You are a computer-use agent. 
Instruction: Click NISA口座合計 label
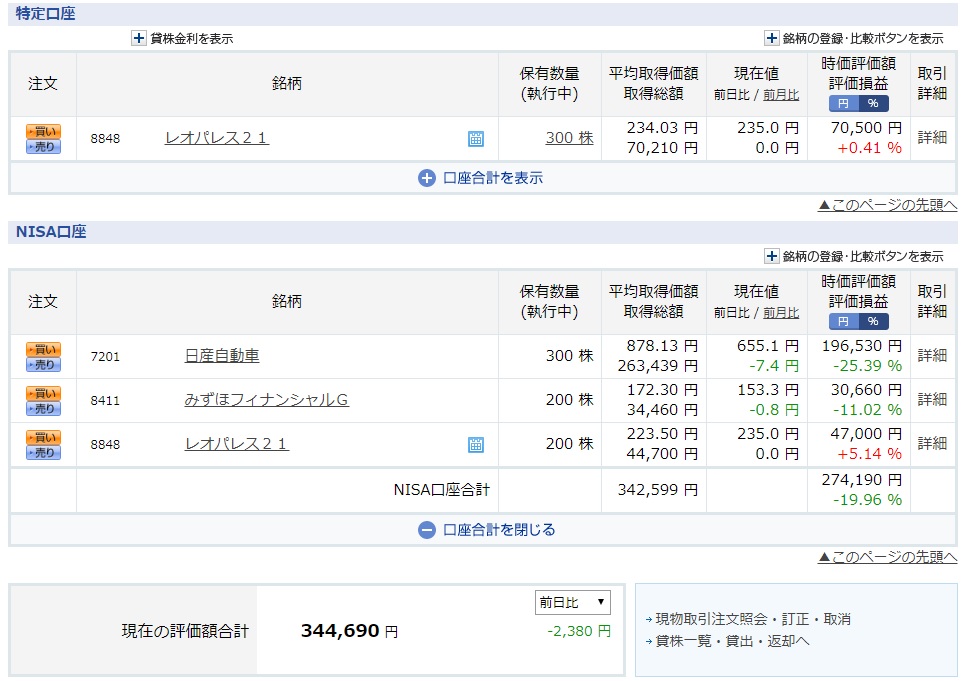point(441,490)
